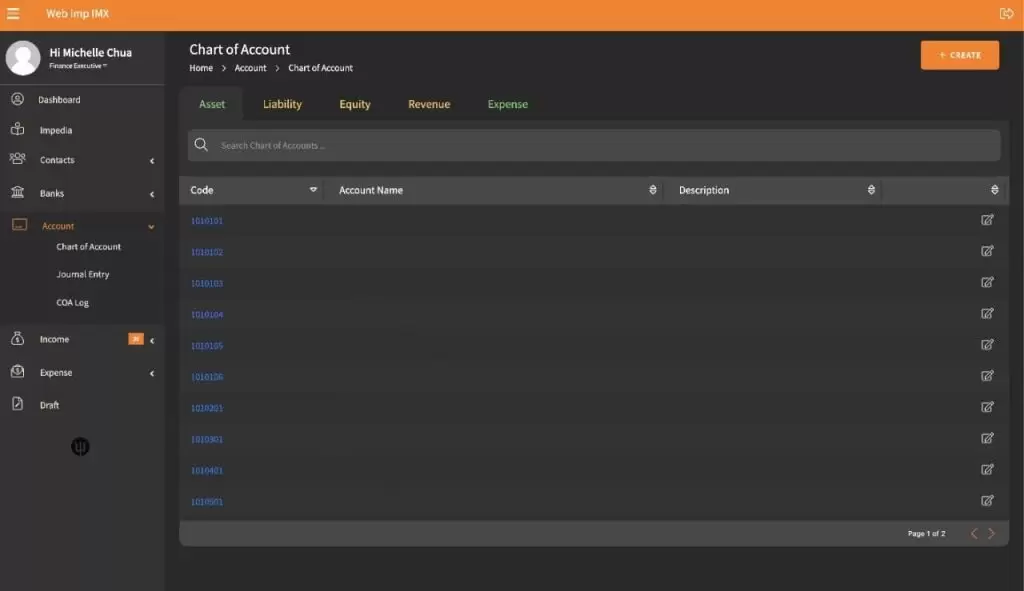The height and width of the screenshot is (591, 1024).
Task: Switch to the Expense tab
Action: [x=507, y=104]
